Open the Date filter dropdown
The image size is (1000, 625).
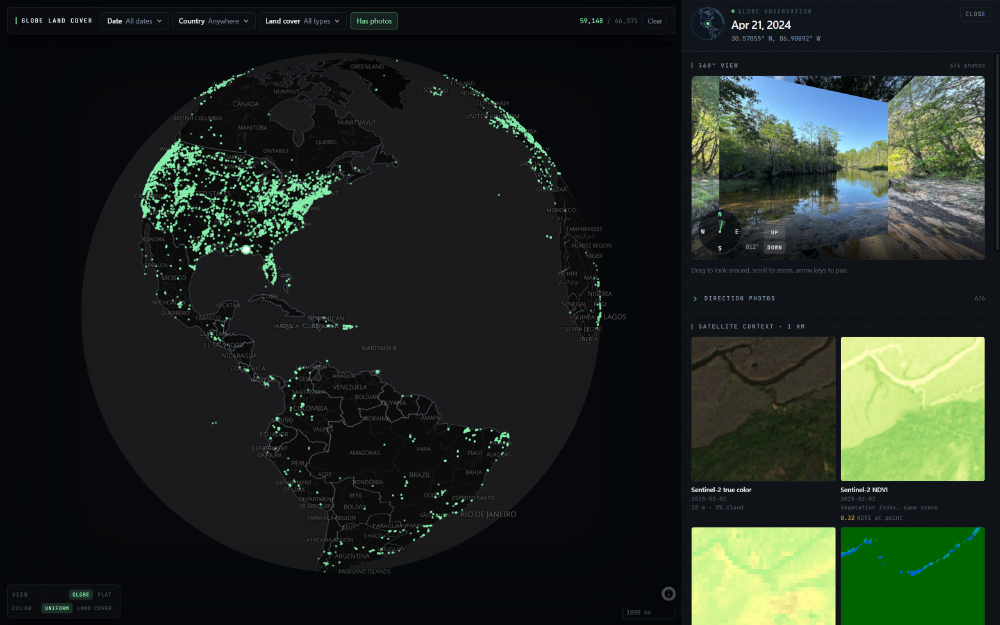point(135,21)
